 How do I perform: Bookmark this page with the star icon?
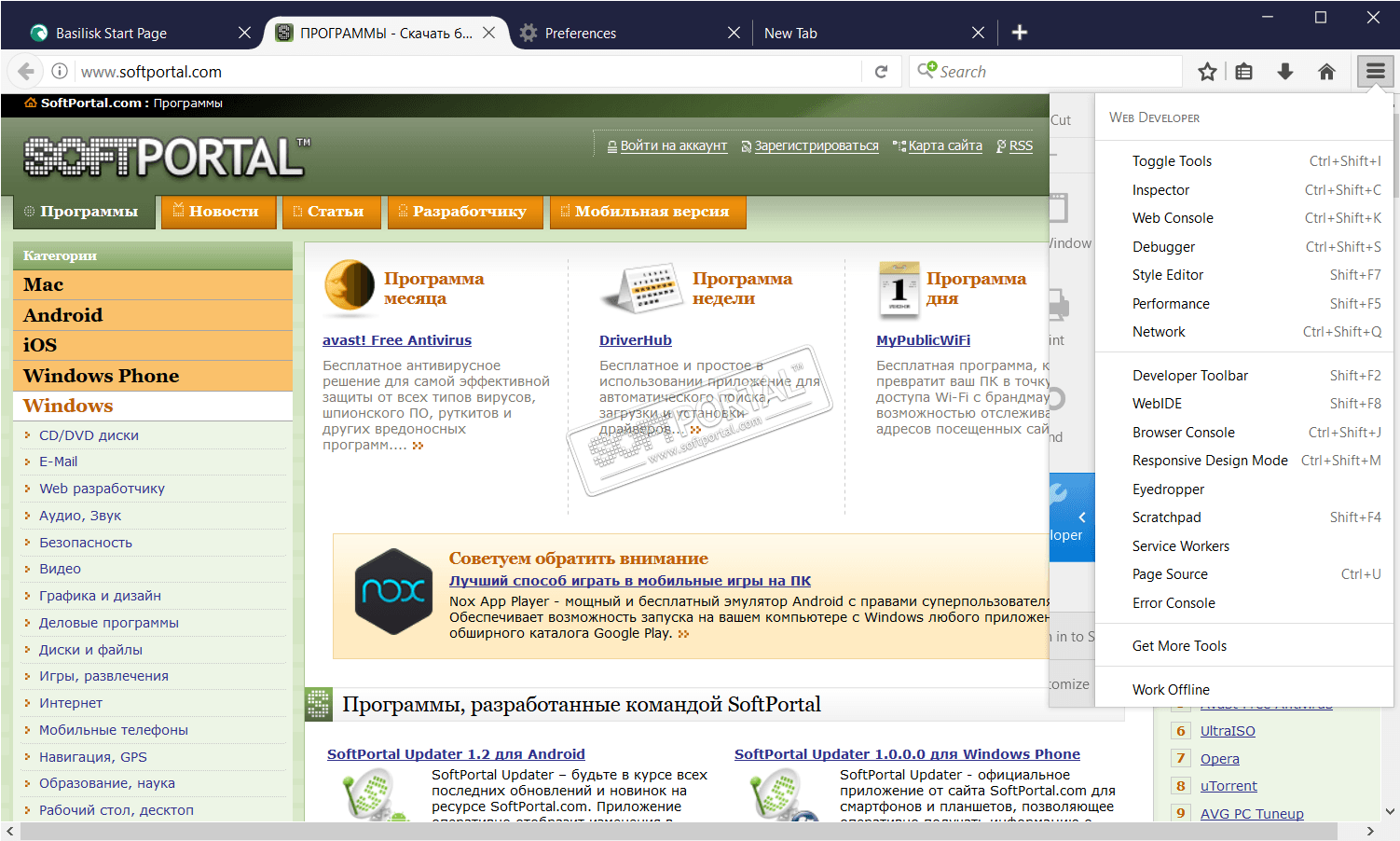(1207, 72)
